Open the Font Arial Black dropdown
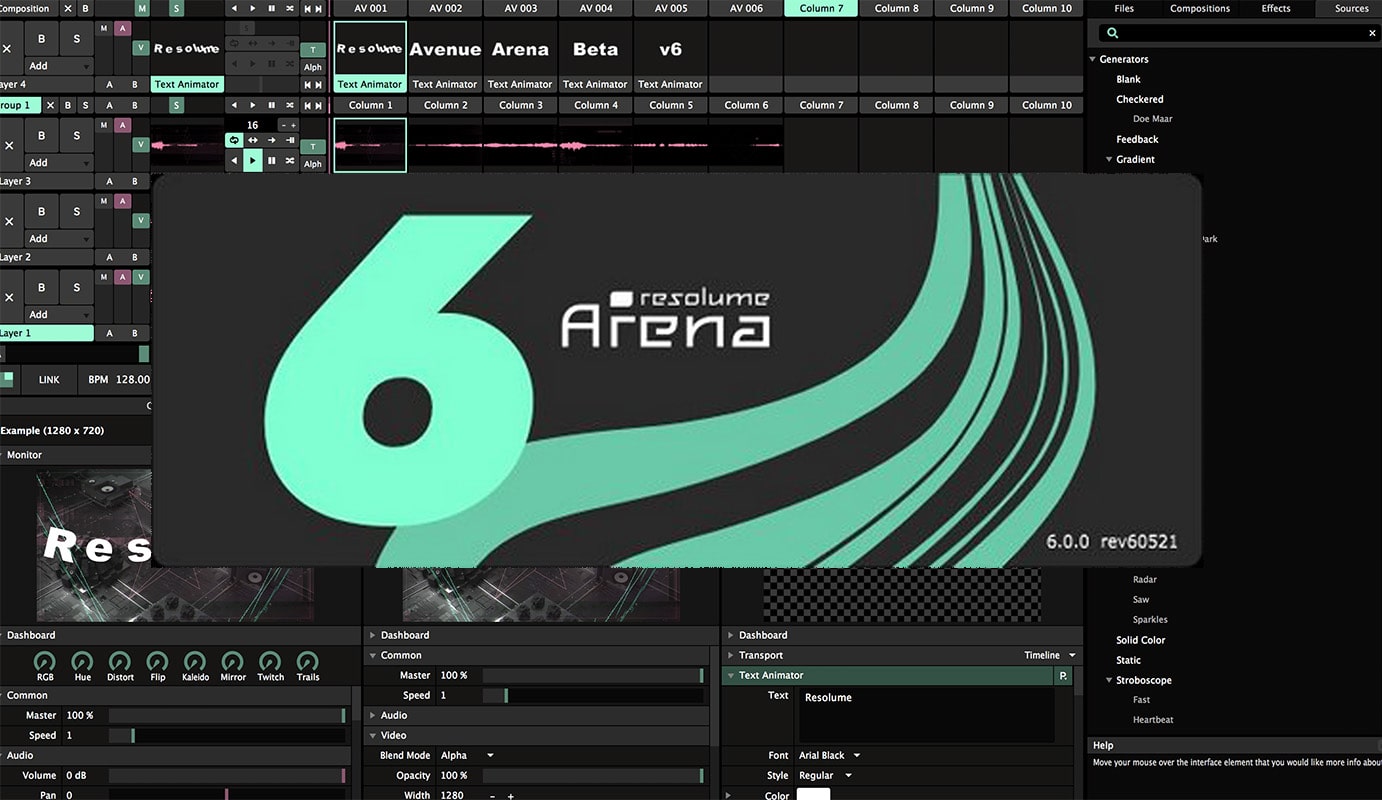Image resolution: width=1382 pixels, height=800 pixels. coord(829,756)
